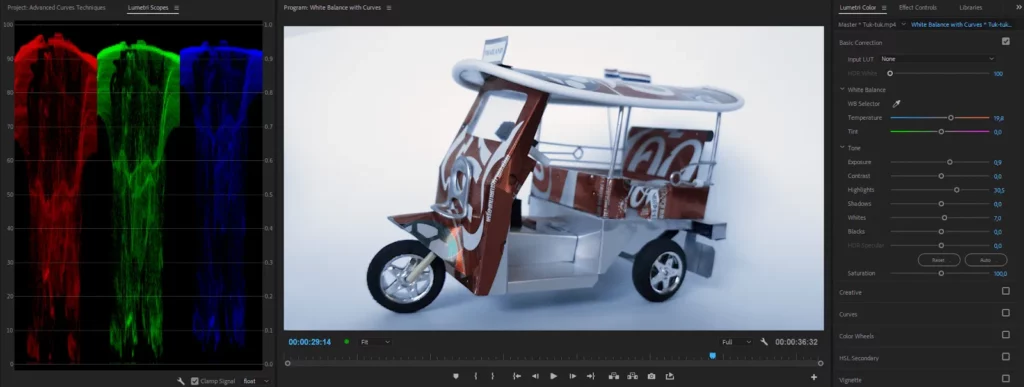The height and width of the screenshot is (387, 1024).
Task: Open the Program monitor panel menu
Action: pyautogui.click(x=389, y=8)
